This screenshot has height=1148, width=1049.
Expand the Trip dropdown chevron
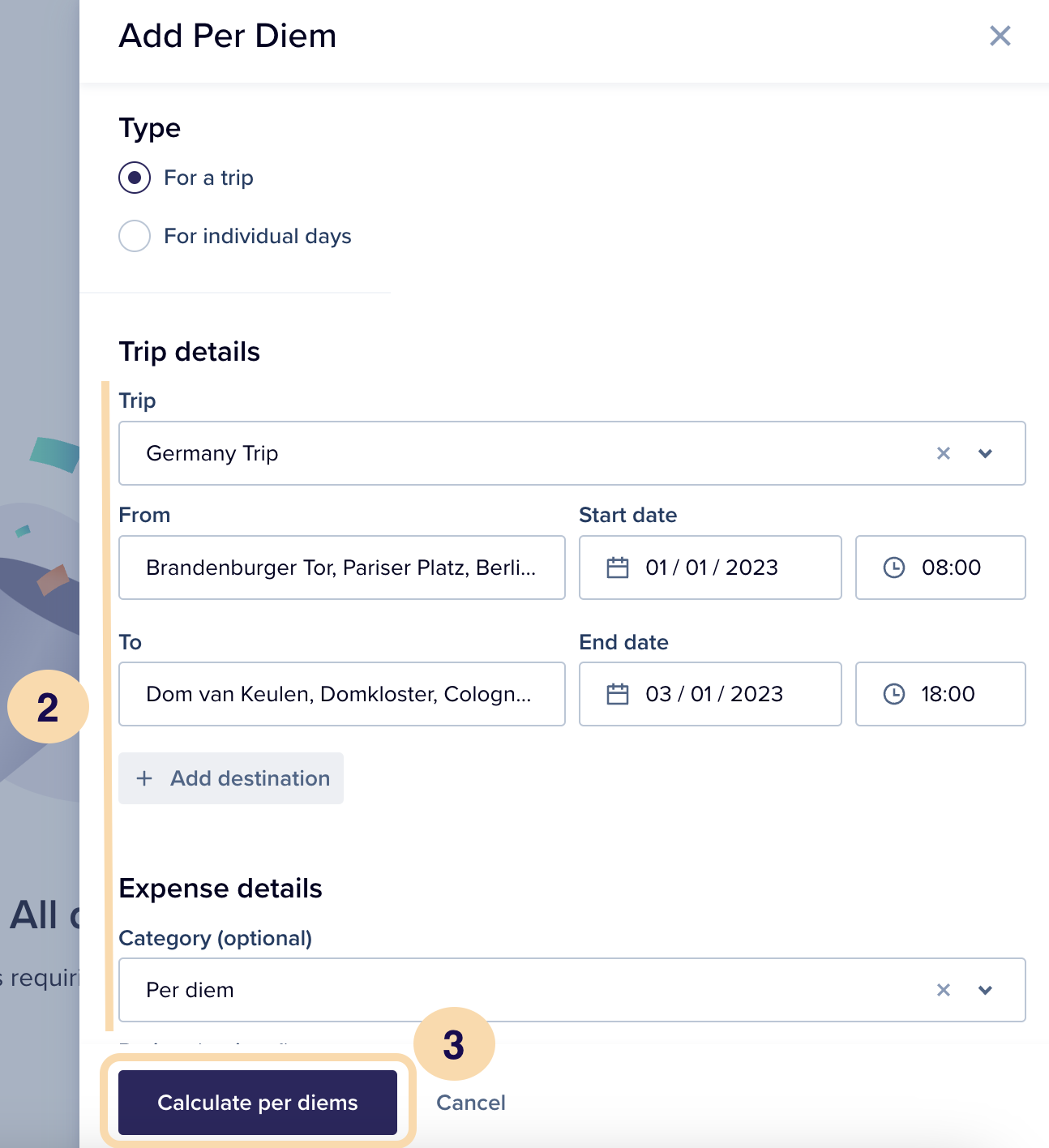[985, 453]
